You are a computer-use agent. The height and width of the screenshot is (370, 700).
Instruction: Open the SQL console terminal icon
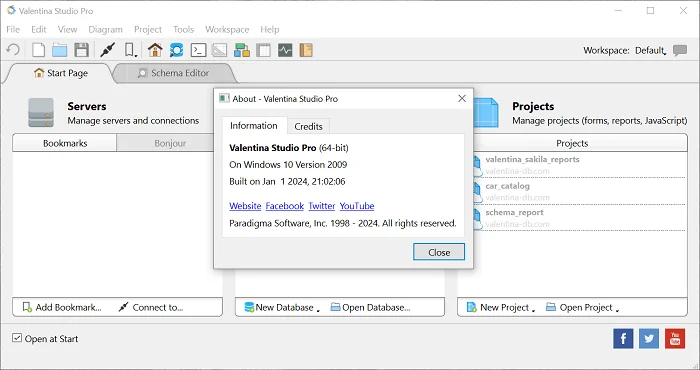click(198, 50)
